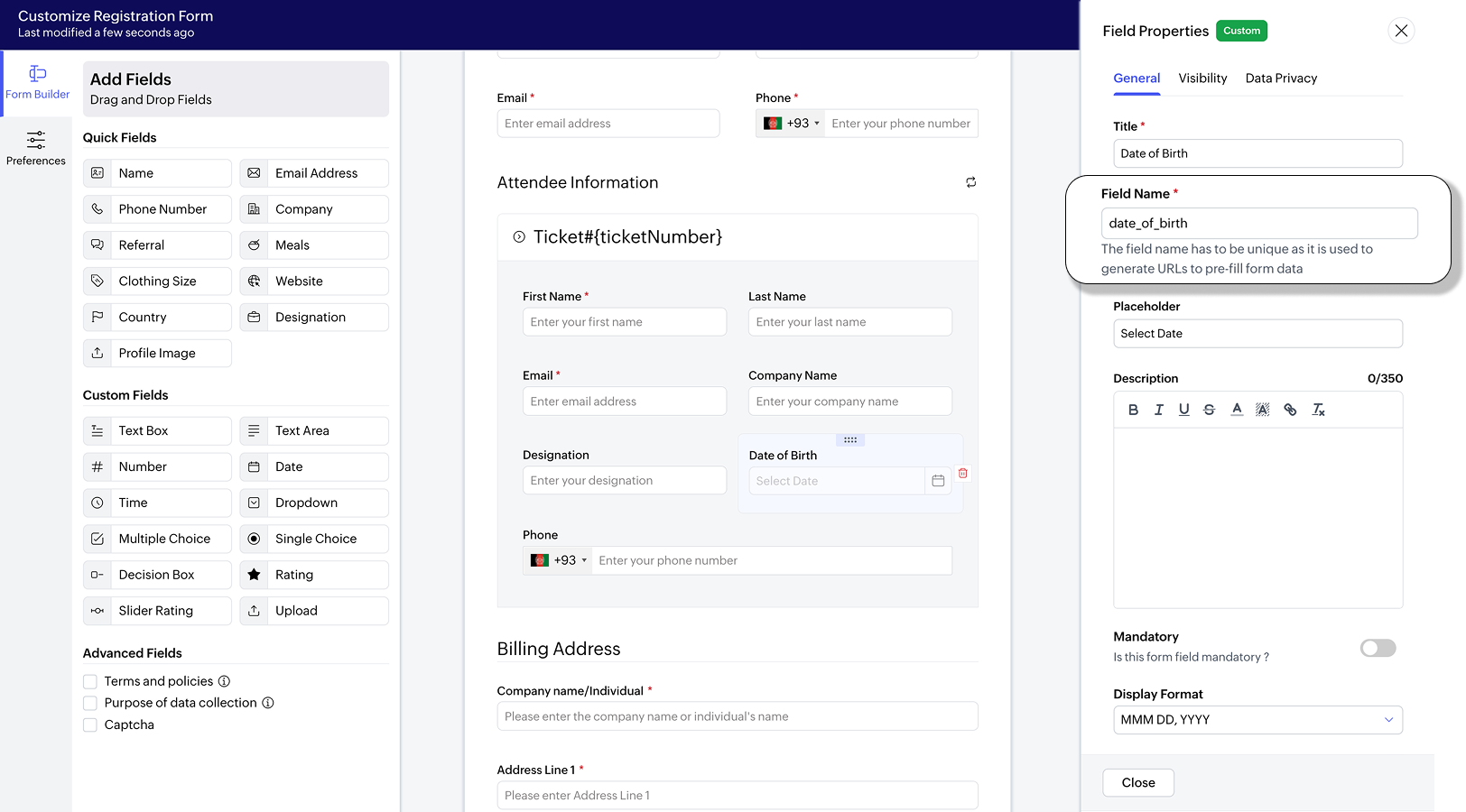Viewport: 1466px width, 812px height.
Task: Switch to the Visibility tab
Action: tap(1202, 78)
